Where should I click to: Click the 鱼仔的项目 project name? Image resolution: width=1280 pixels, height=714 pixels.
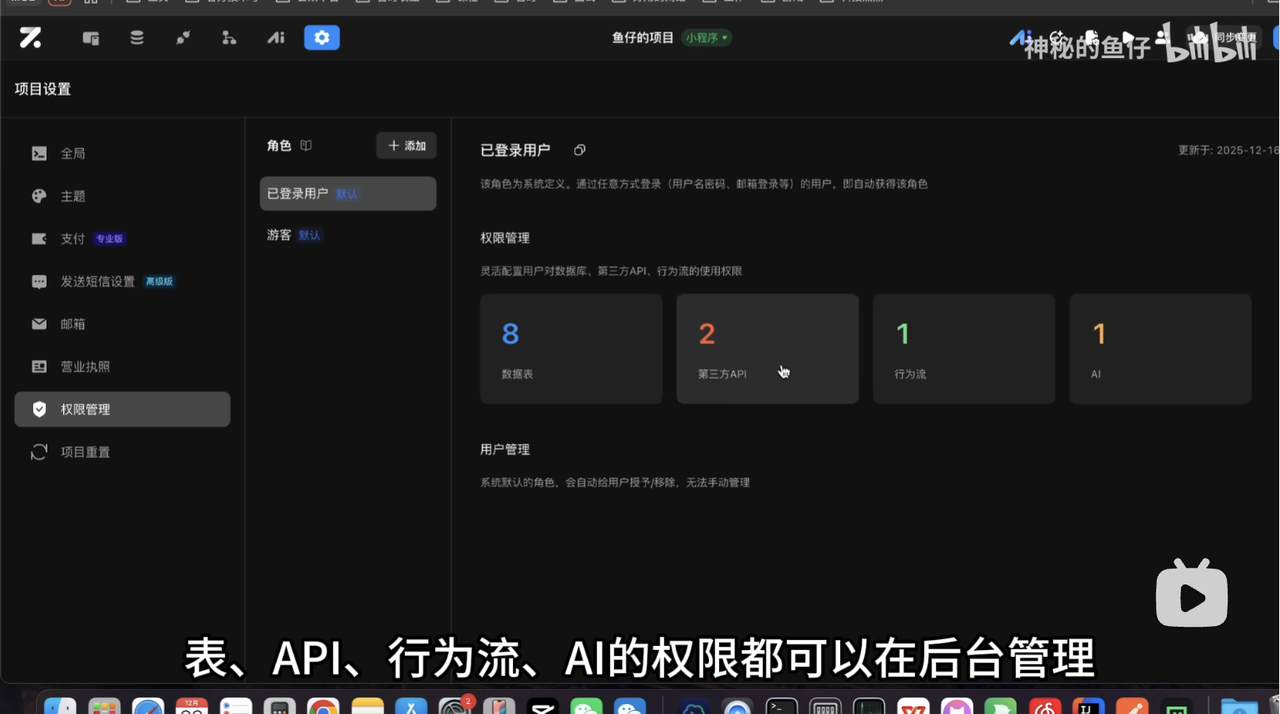643,38
